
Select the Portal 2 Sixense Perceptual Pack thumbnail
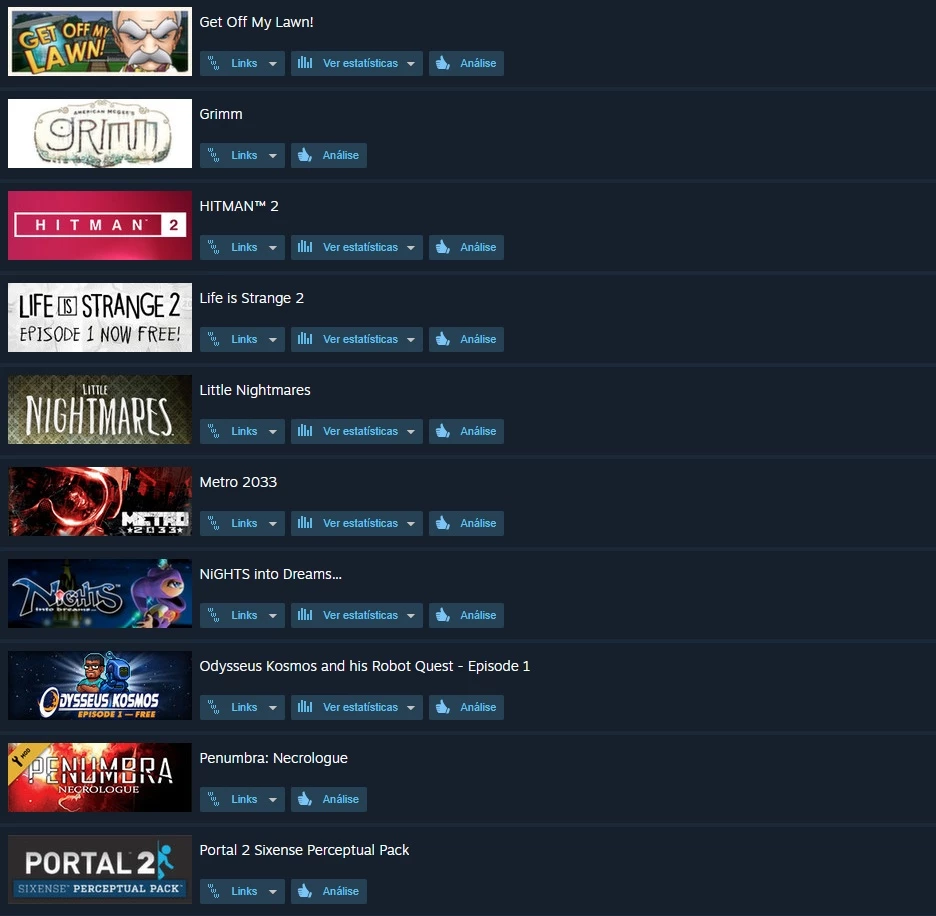pos(100,869)
